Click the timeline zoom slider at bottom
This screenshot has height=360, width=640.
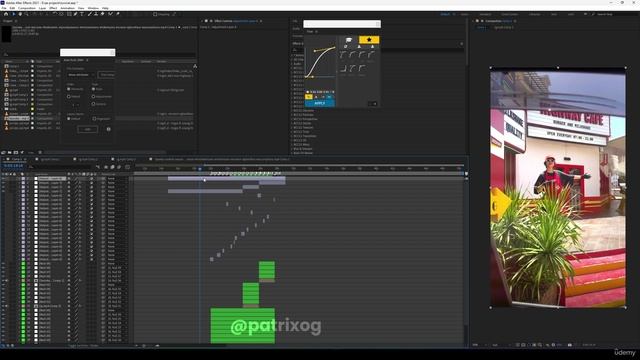(147, 346)
